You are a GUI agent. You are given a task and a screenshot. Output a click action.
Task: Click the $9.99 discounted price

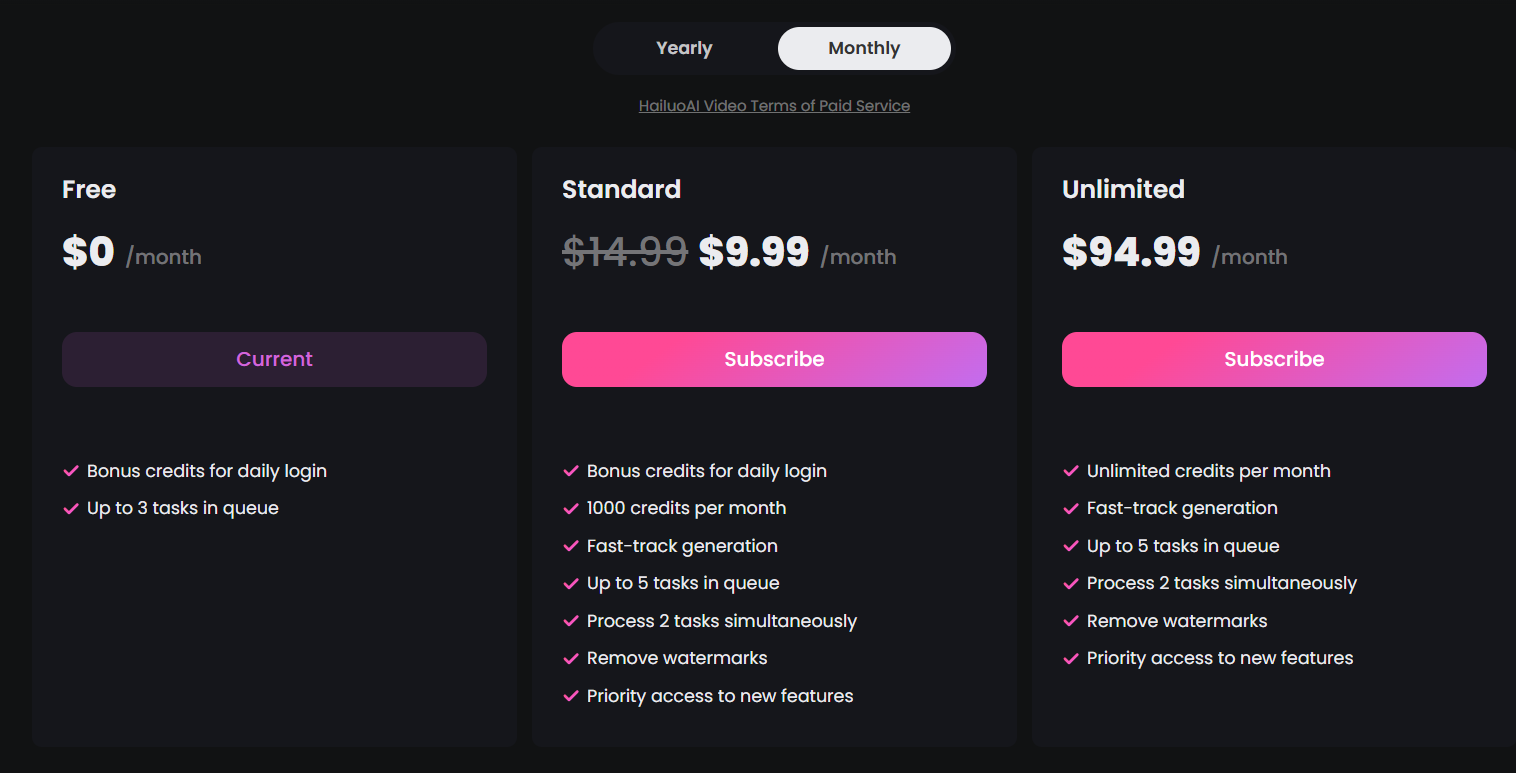pos(754,252)
